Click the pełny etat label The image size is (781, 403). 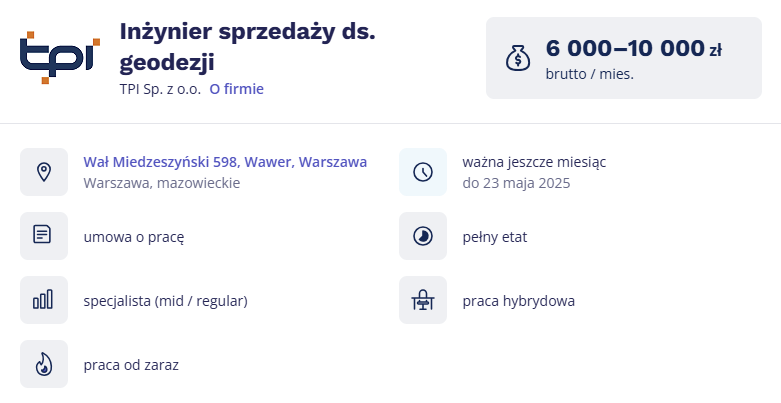tap(495, 237)
